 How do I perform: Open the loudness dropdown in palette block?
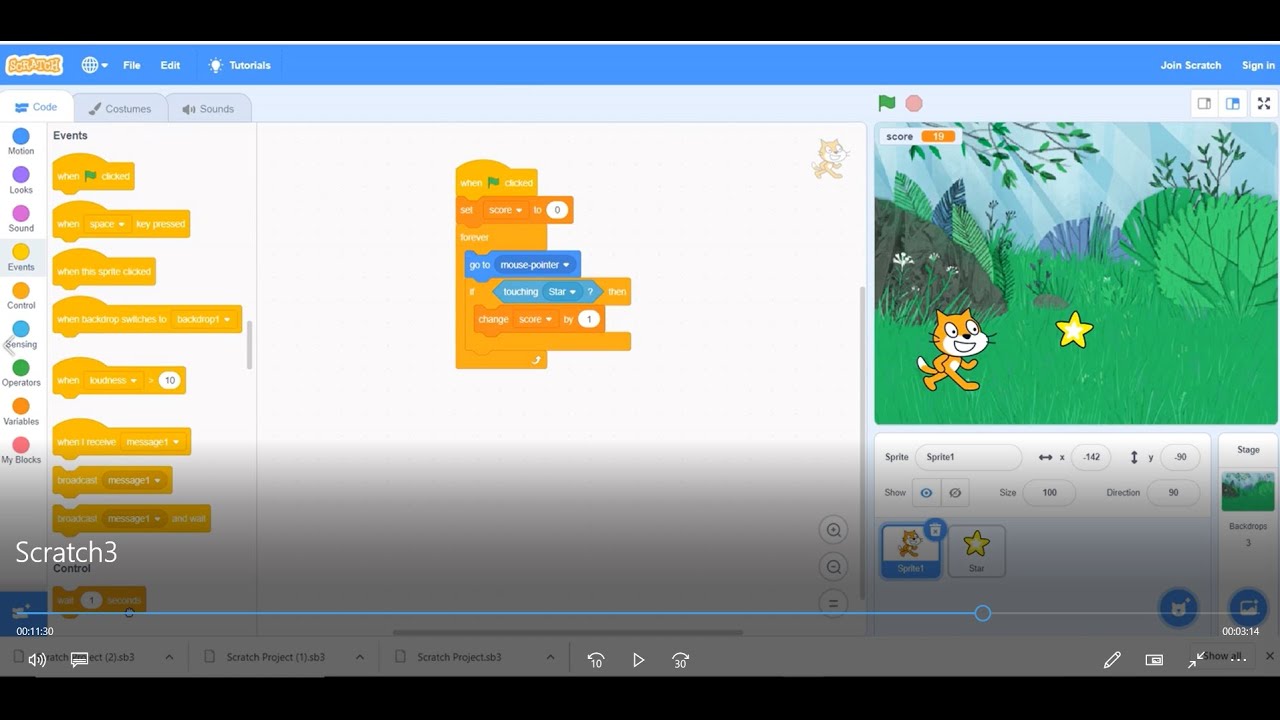pos(113,381)
